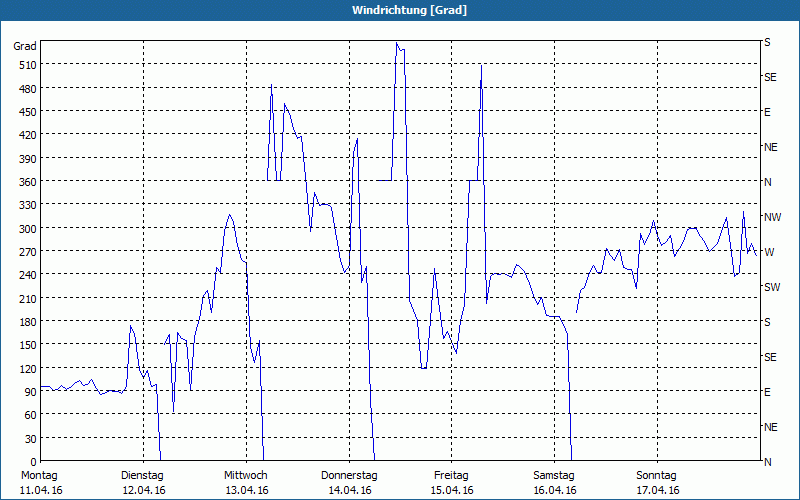This screenshot has height=500, width=800.
Task: Click the "N" compass label level with 0
Action: tap(768, 462)
